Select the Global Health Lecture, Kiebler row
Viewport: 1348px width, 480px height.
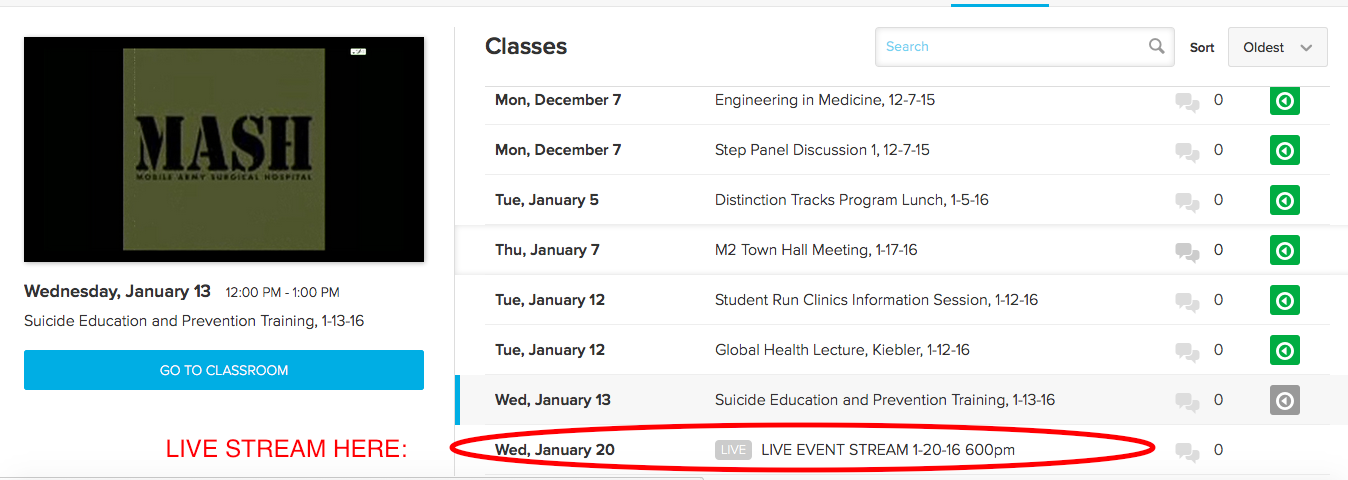[841, 350]
